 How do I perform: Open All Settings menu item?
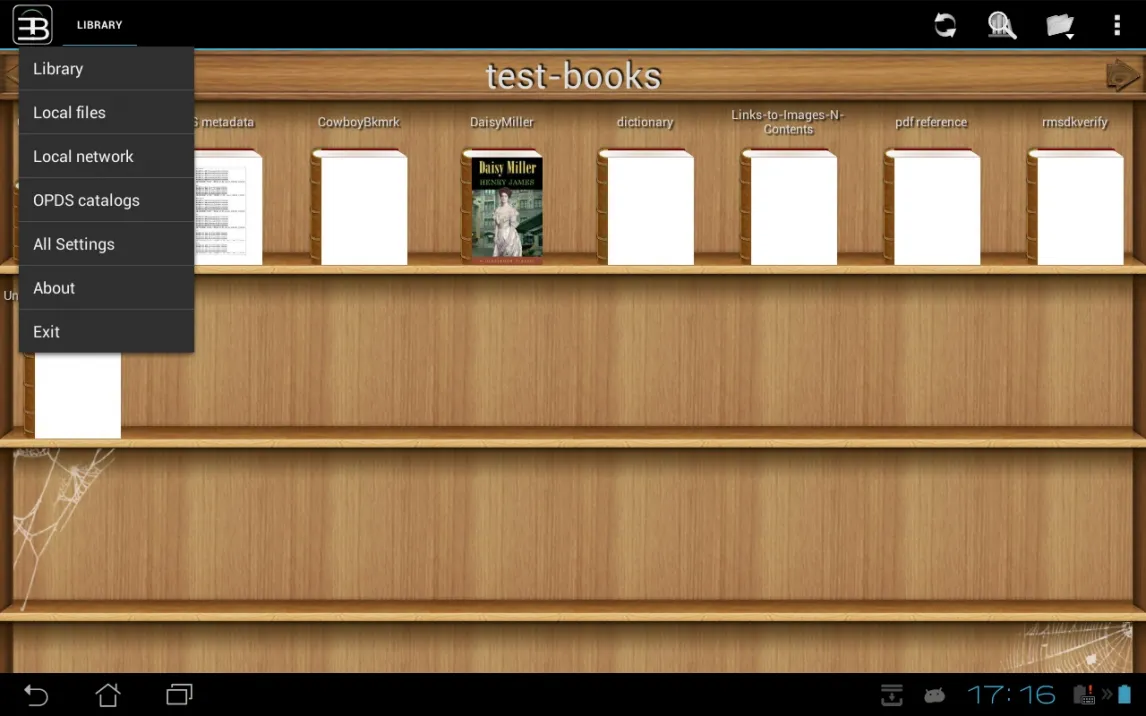[105, 245]
